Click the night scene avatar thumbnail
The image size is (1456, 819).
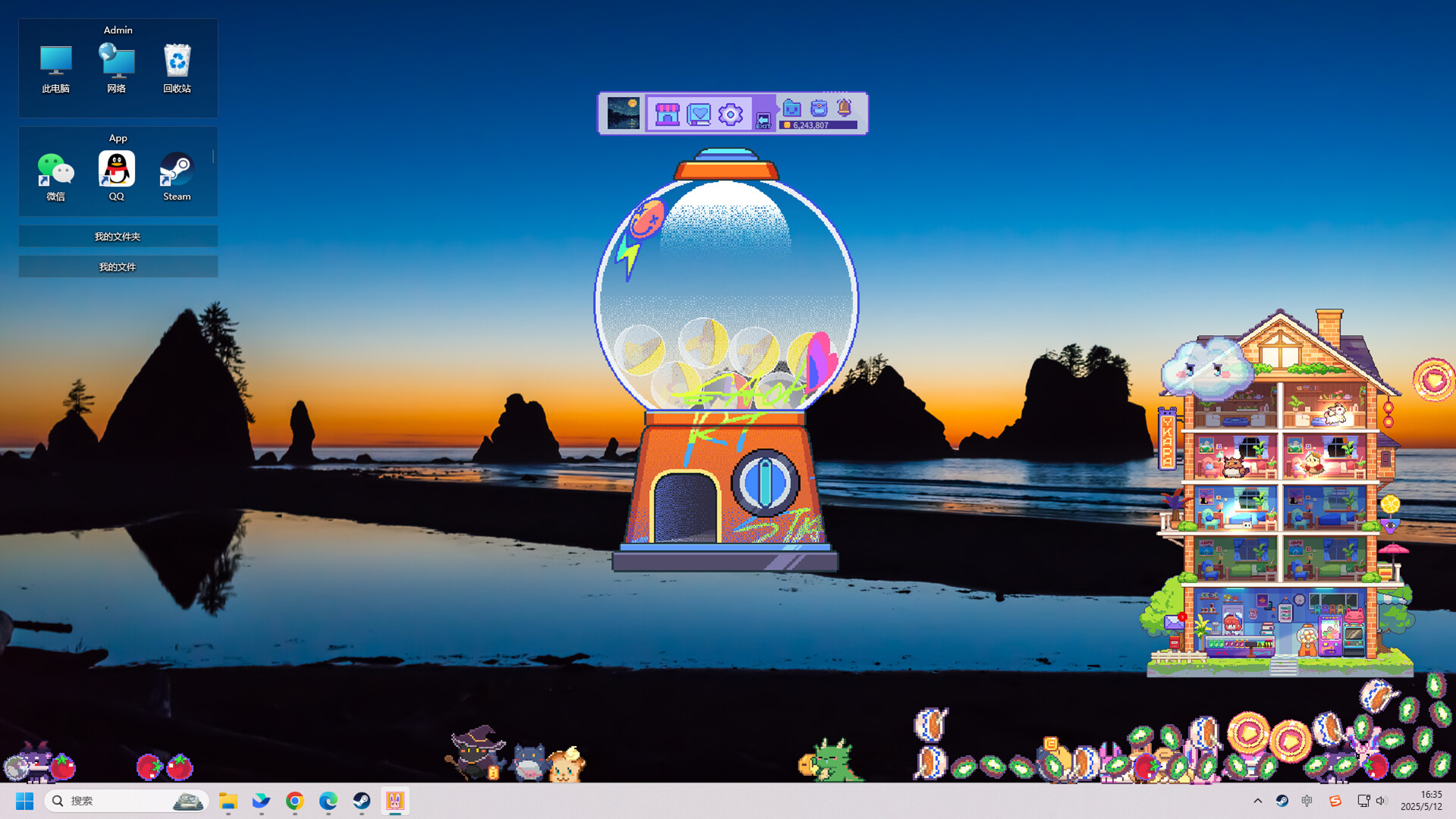623,113
